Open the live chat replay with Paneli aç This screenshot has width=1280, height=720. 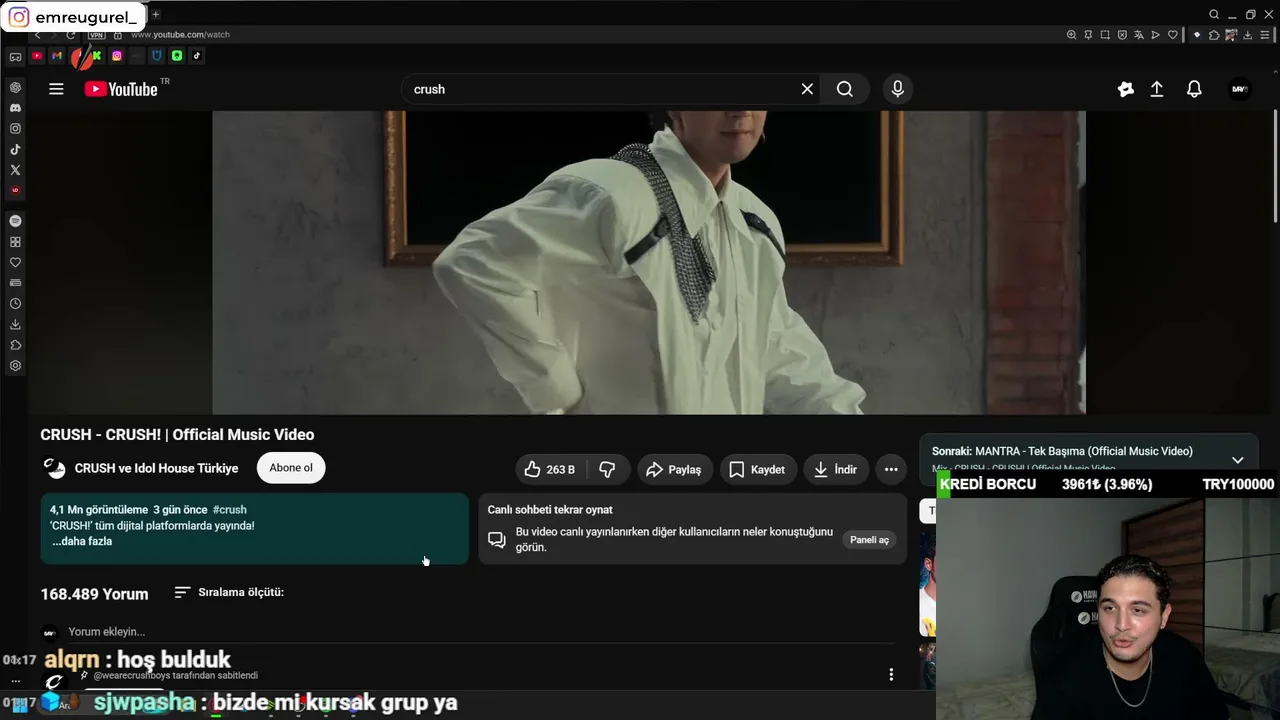(x=869, y=540)
